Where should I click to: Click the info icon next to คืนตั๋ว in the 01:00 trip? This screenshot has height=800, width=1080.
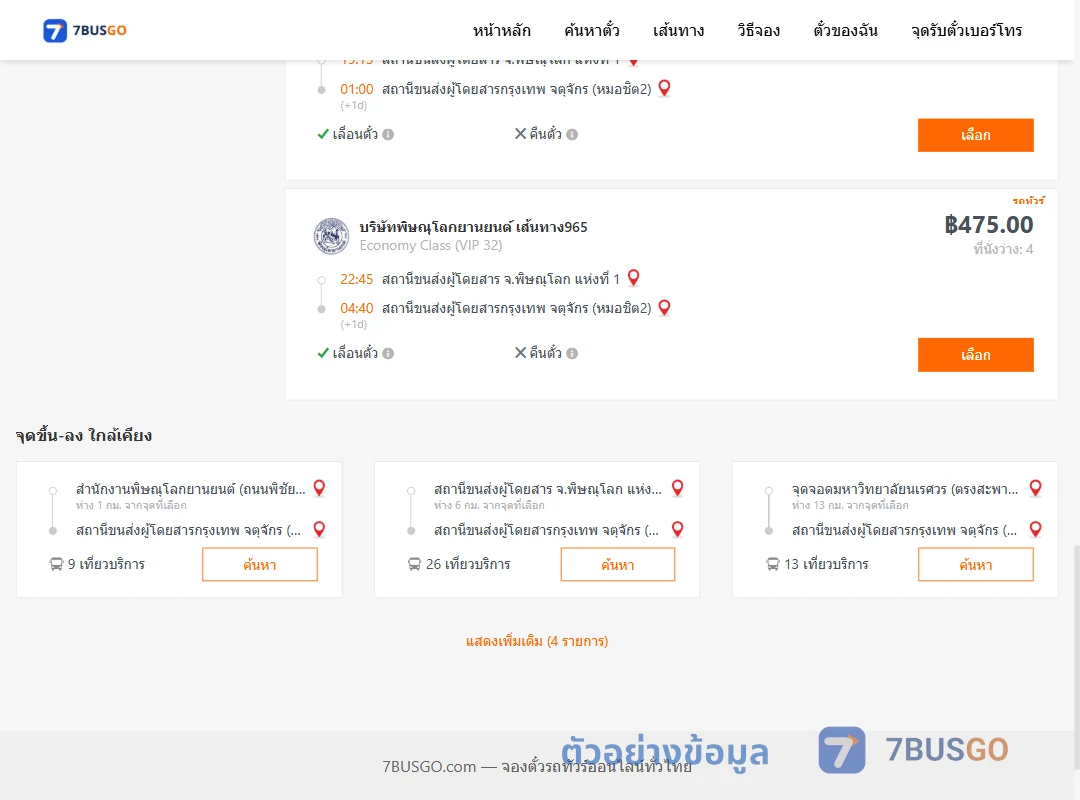pos(572,134)
